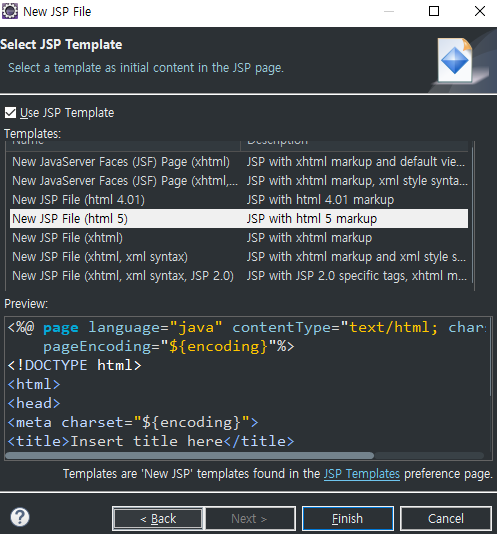Close the New JSP File dialog
This screenshot has width=497, height=534.
[x=480, y=11]
